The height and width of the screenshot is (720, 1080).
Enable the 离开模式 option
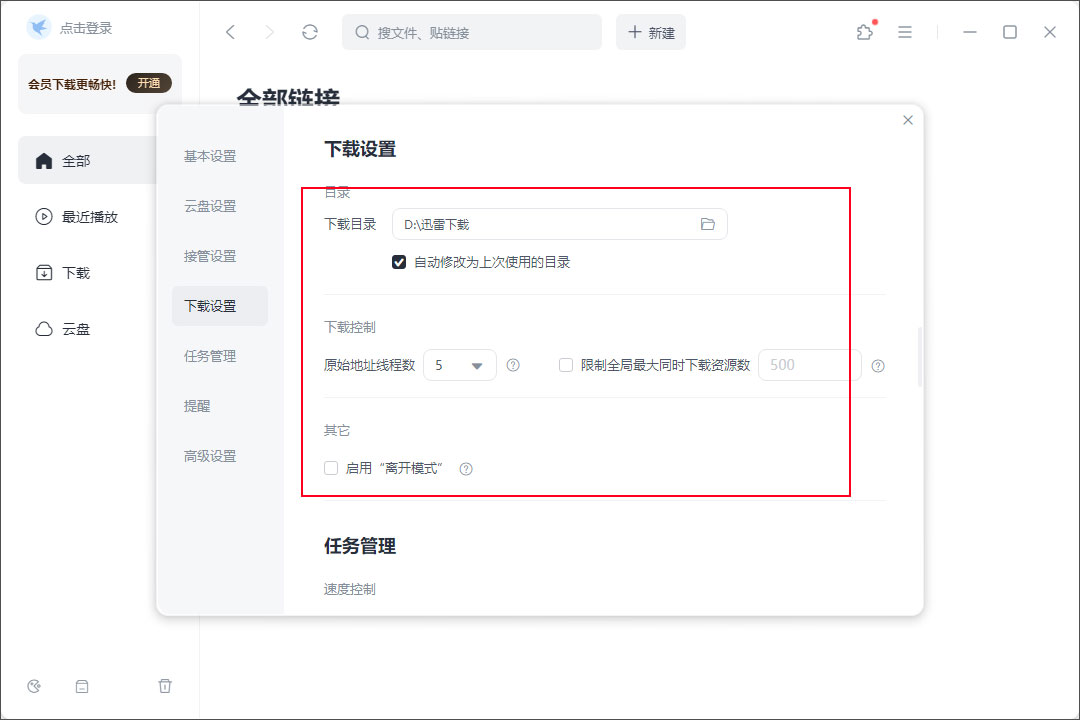(330, 467)
